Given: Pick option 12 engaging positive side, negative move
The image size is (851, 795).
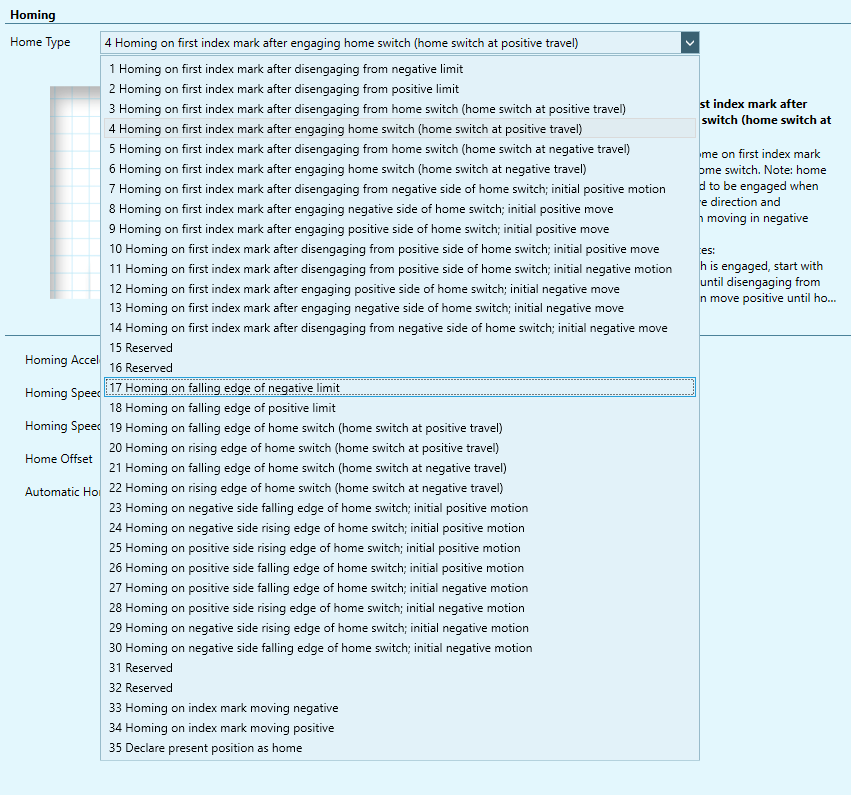Looking at the screenshot, I should tap(399, 289).
